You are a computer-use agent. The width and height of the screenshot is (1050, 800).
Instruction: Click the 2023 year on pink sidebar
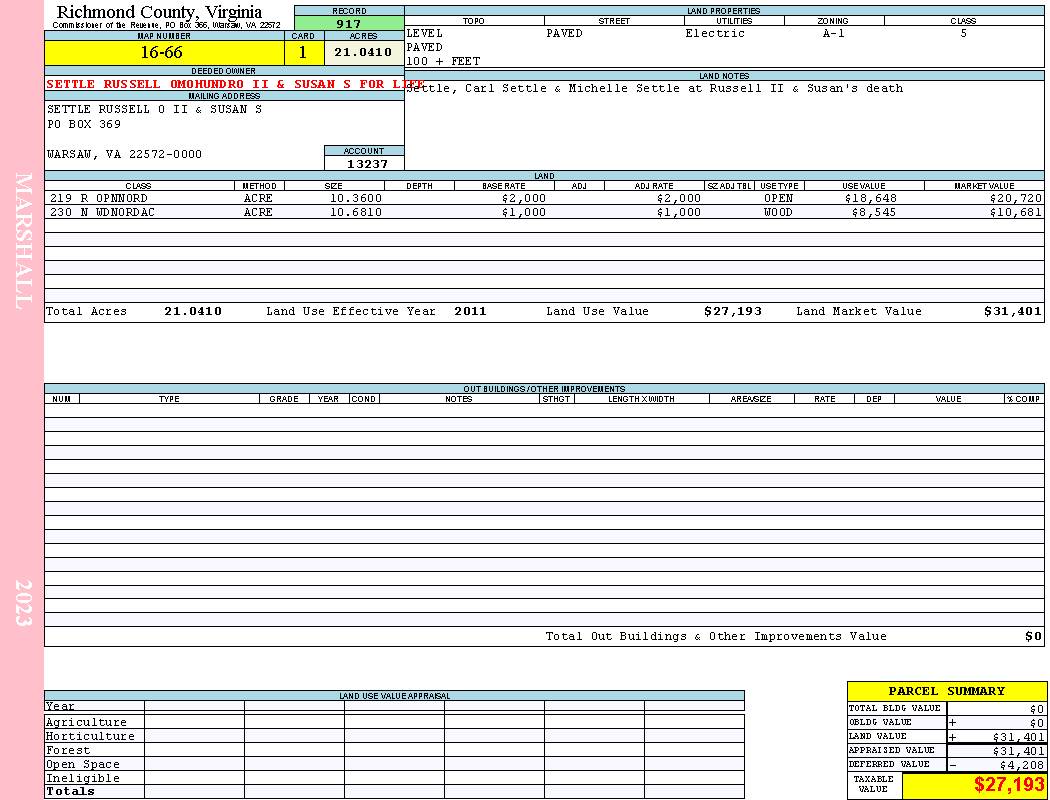click(23, 603)
